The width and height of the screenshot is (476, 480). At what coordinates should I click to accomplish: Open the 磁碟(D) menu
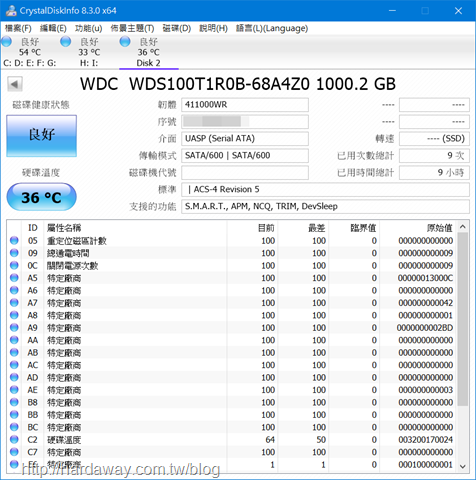tap(177, 28)
